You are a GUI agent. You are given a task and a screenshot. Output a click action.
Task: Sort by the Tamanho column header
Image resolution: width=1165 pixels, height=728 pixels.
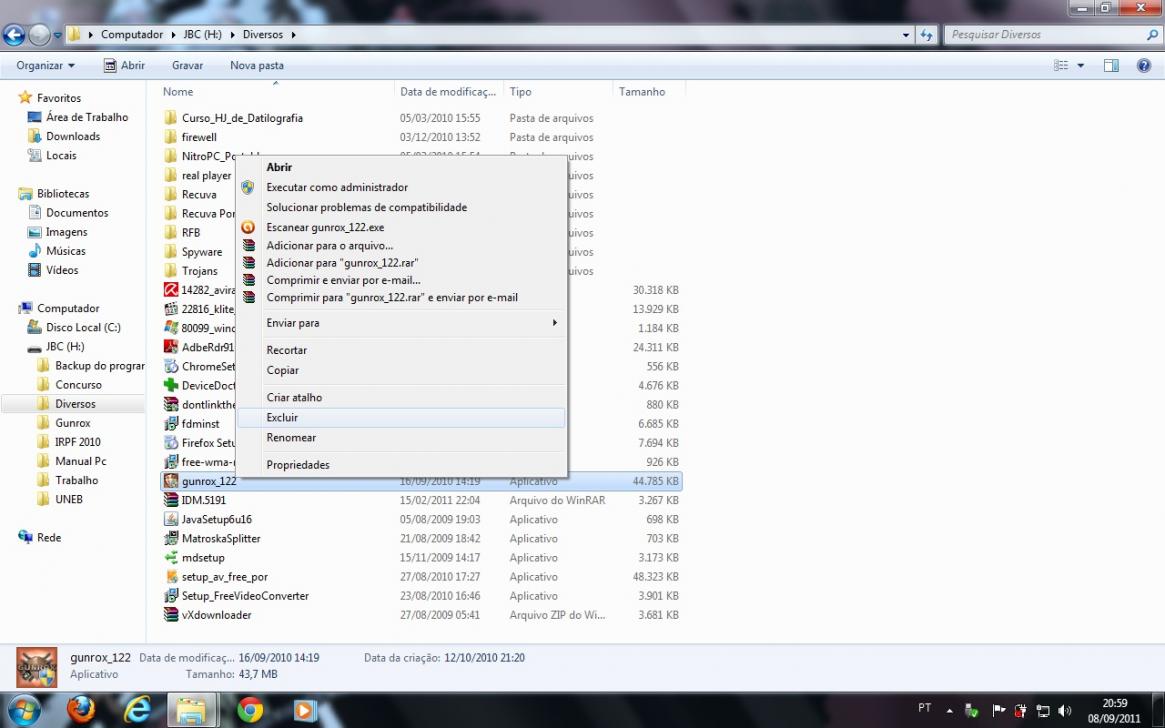click(x=642, y=91)
